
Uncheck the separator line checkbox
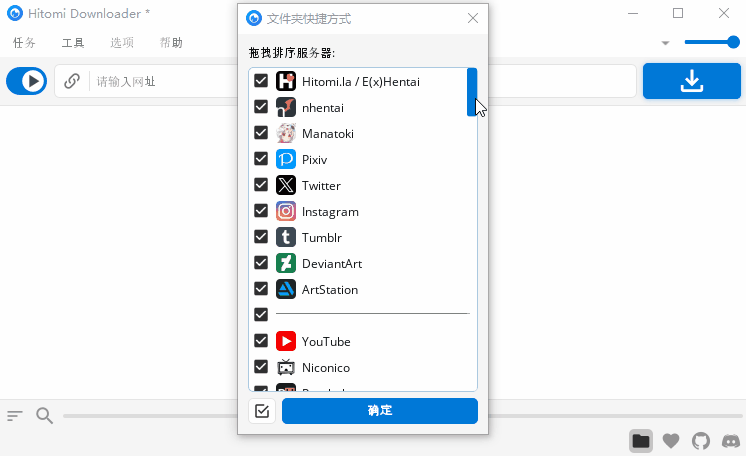point(261,315)
